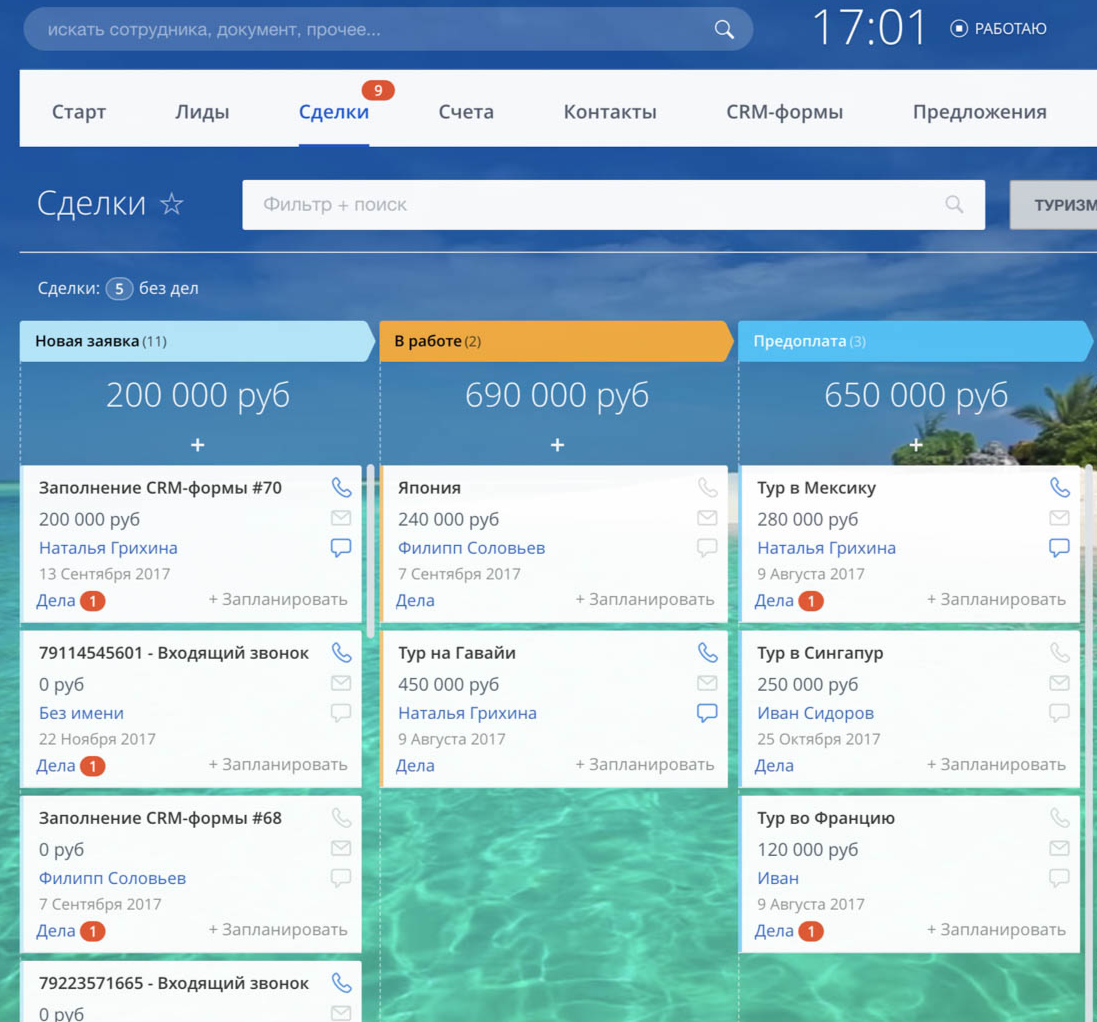Email the contact on Заполнение CRM-формы #70 card
This screenshot has height=1022, width=1097.
(341, 518)
